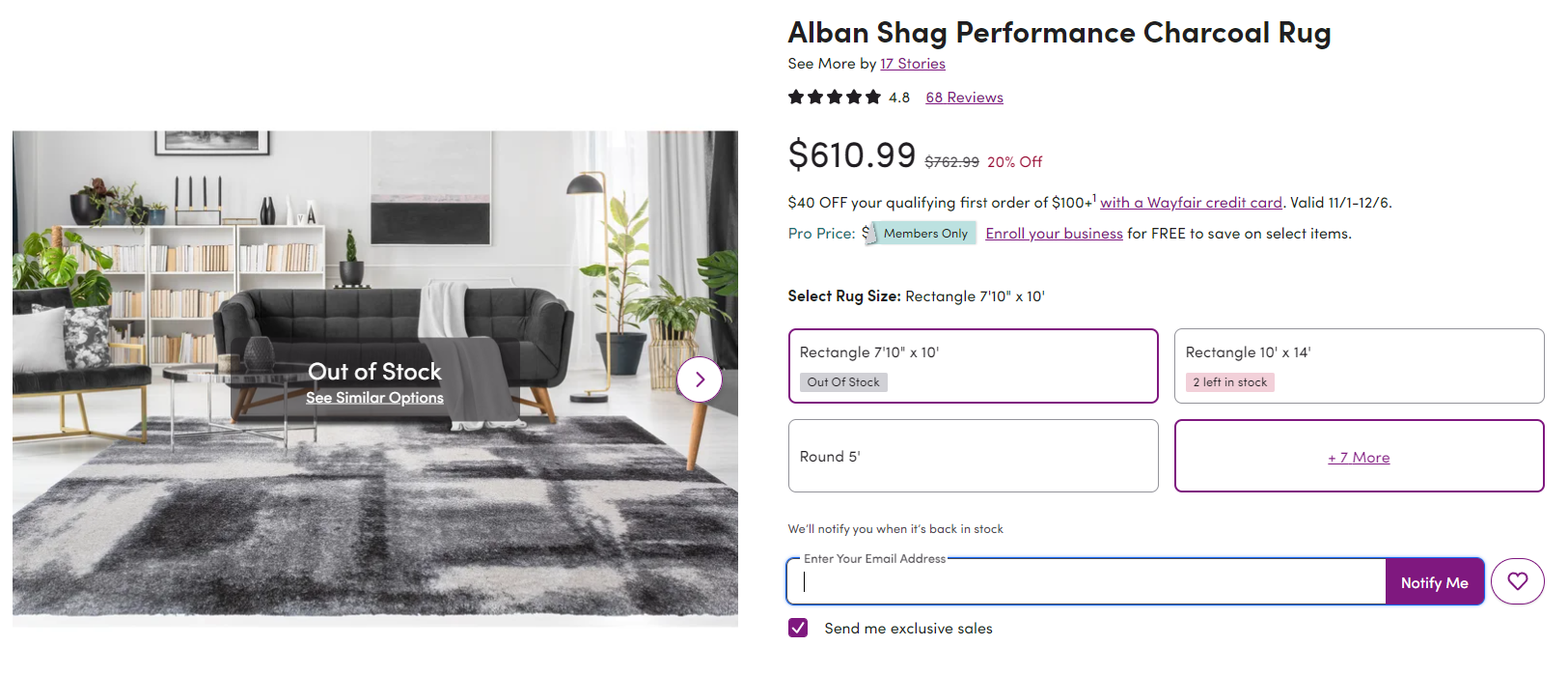Toggle the Send me exclusive sales checkbox

pos(798,628)
